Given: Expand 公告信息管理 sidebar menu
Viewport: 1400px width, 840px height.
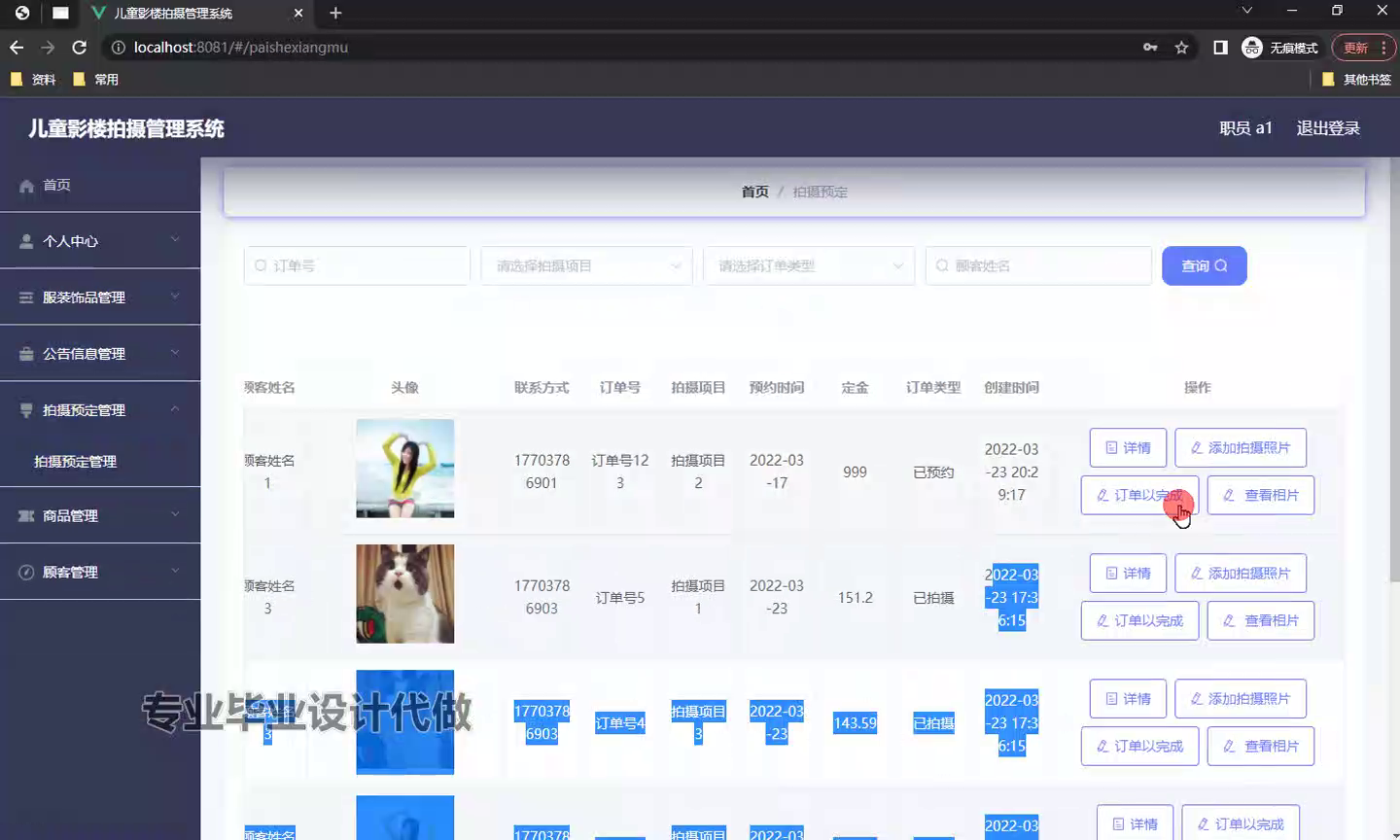Looking at the screenshot, I should (100, 354).
